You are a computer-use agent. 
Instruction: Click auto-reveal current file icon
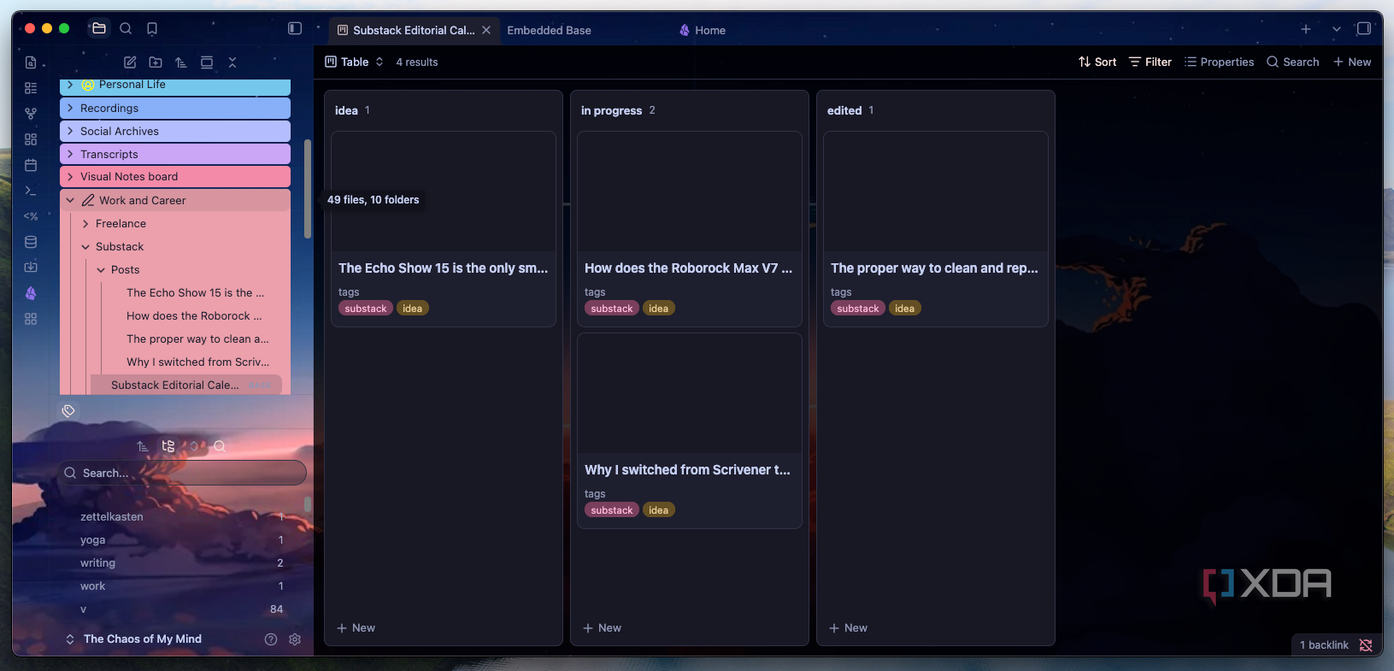[207, 62]
